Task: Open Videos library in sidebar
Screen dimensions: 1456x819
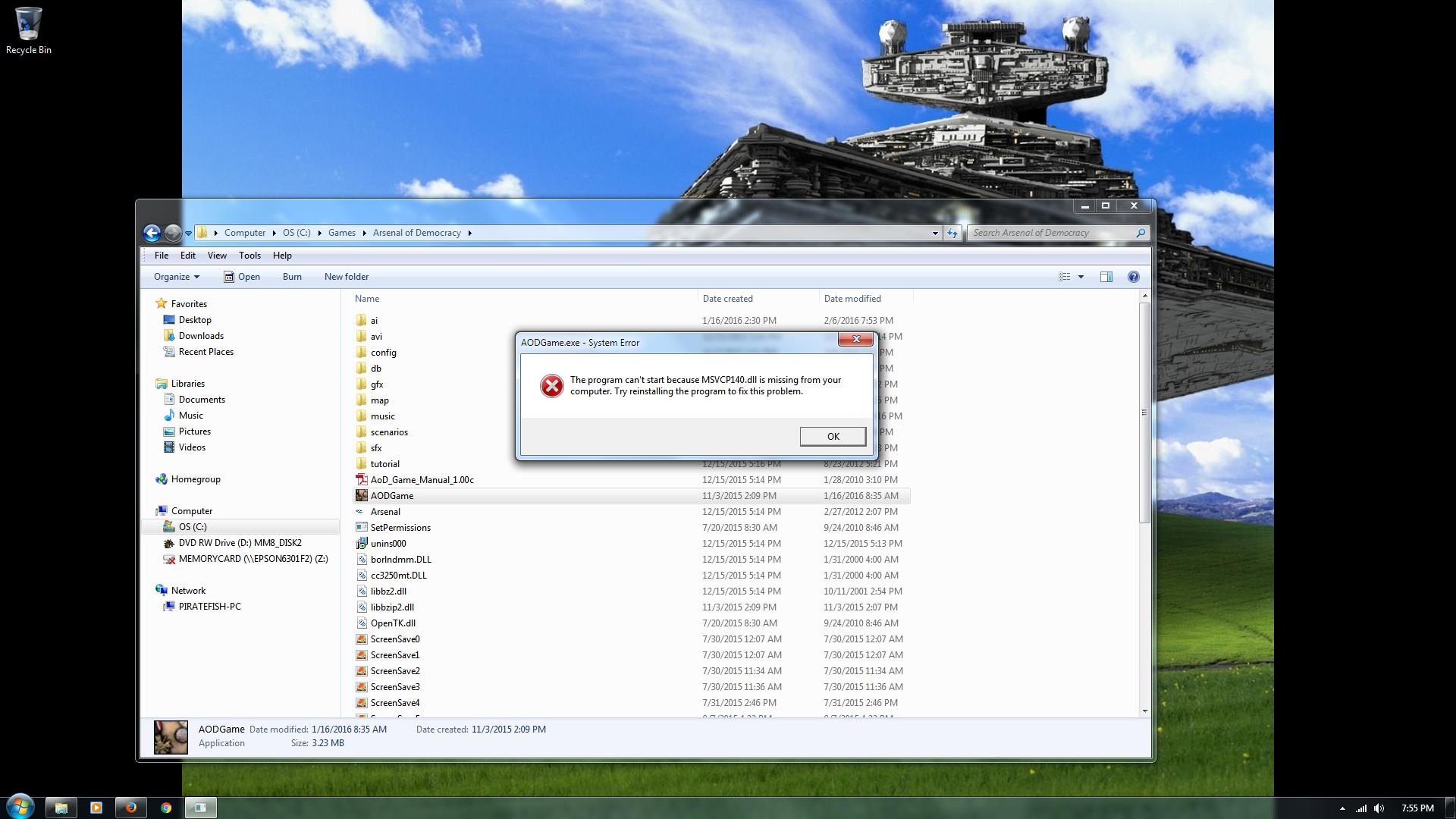Action: (192, 447)
